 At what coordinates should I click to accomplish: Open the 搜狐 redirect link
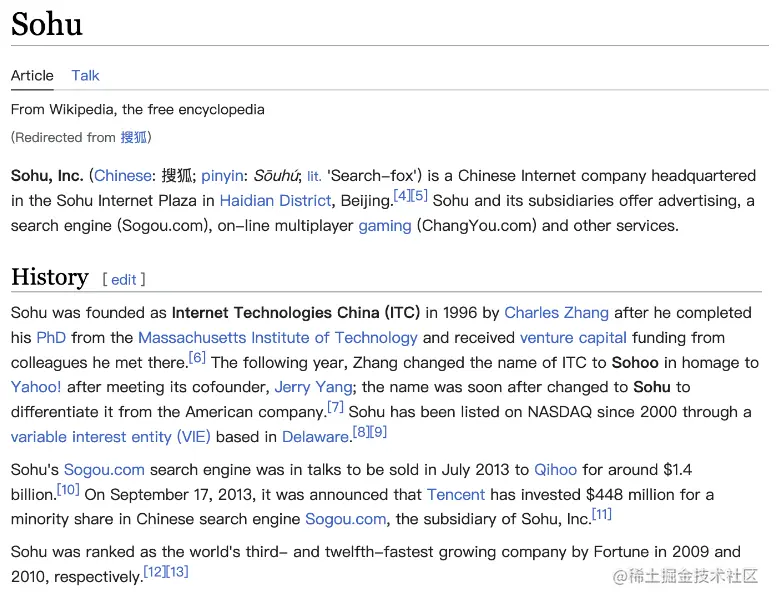point(134,137)
